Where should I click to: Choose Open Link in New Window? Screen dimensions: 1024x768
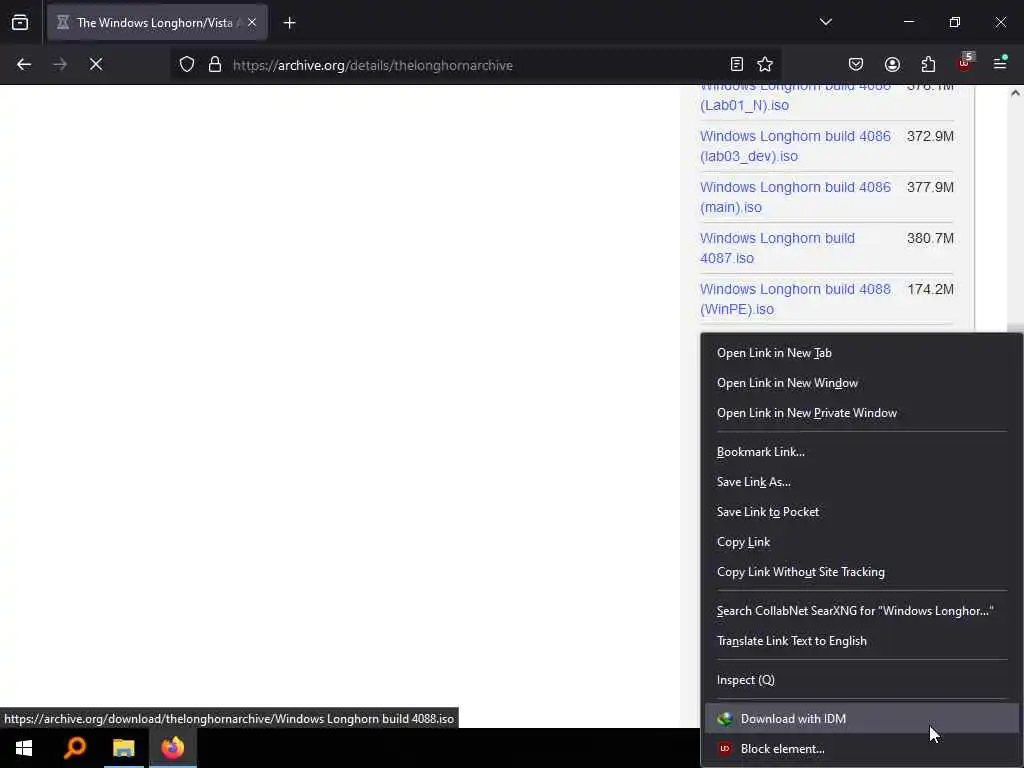pos(862,383)
